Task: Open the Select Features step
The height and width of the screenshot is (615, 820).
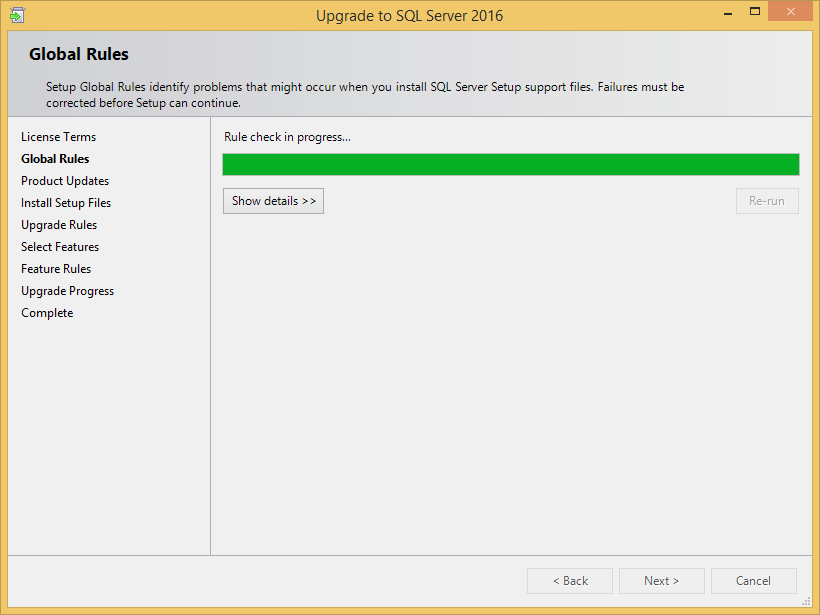Action: click(x=60, y=247)
